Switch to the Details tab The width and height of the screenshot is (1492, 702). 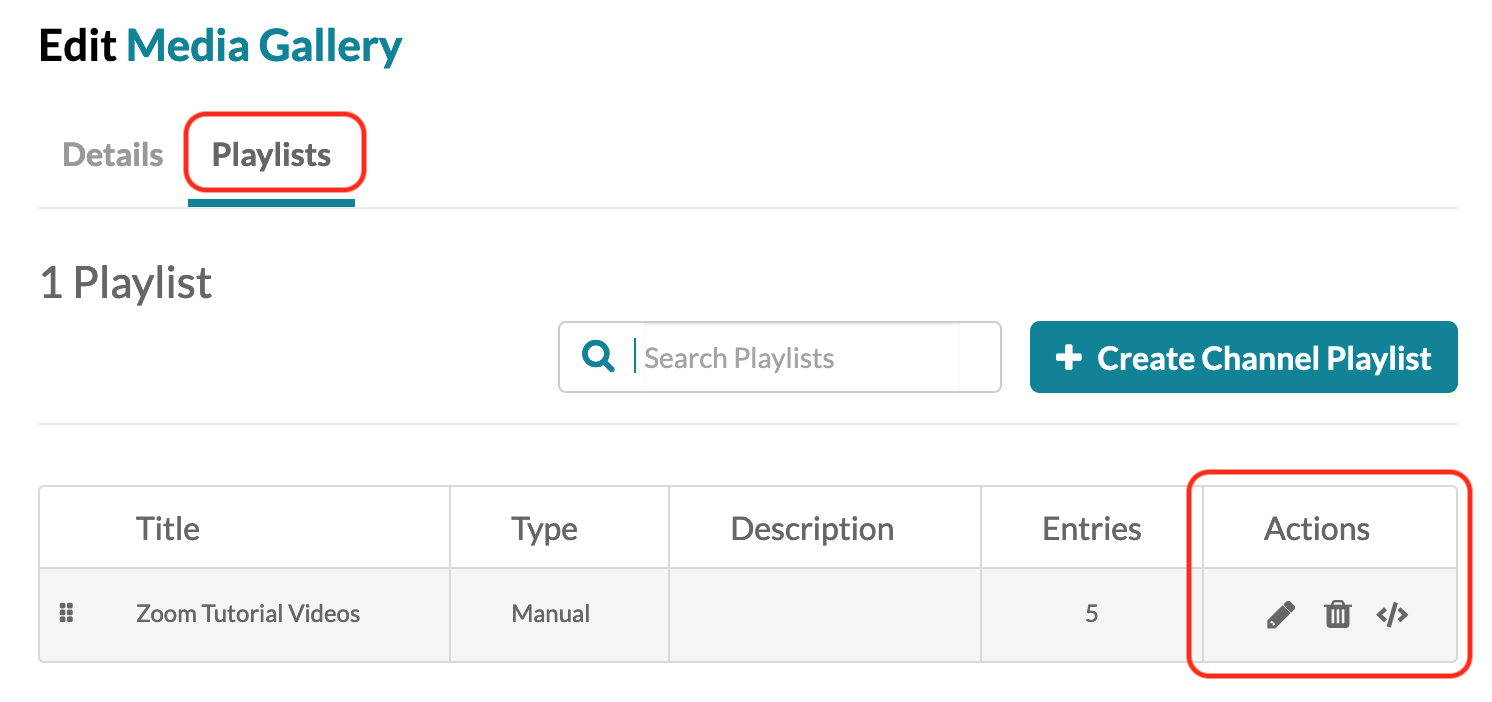pyautogui.click(x=113, y=156)
